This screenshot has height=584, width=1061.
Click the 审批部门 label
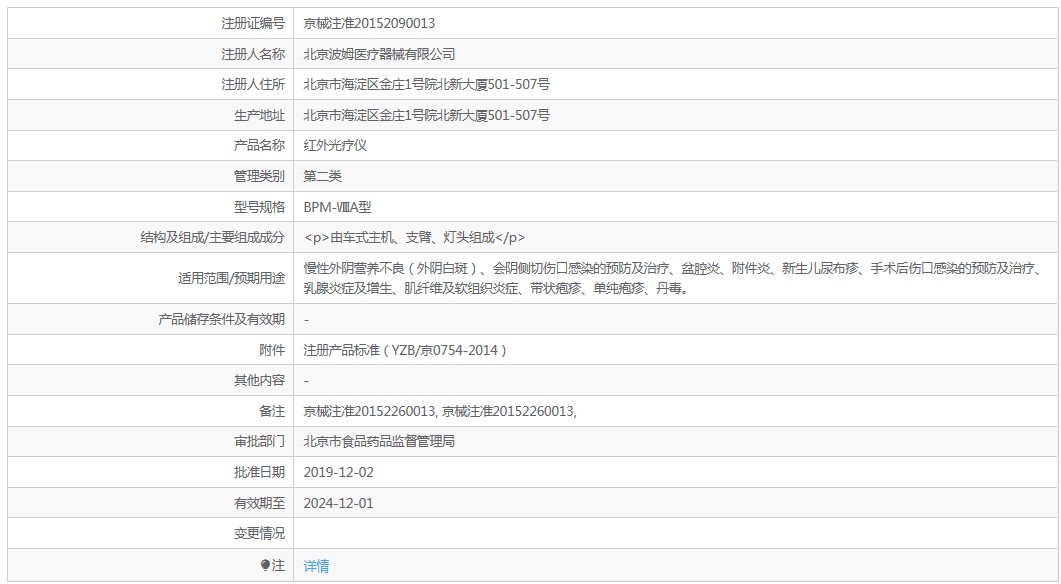[x=259, y=442]
